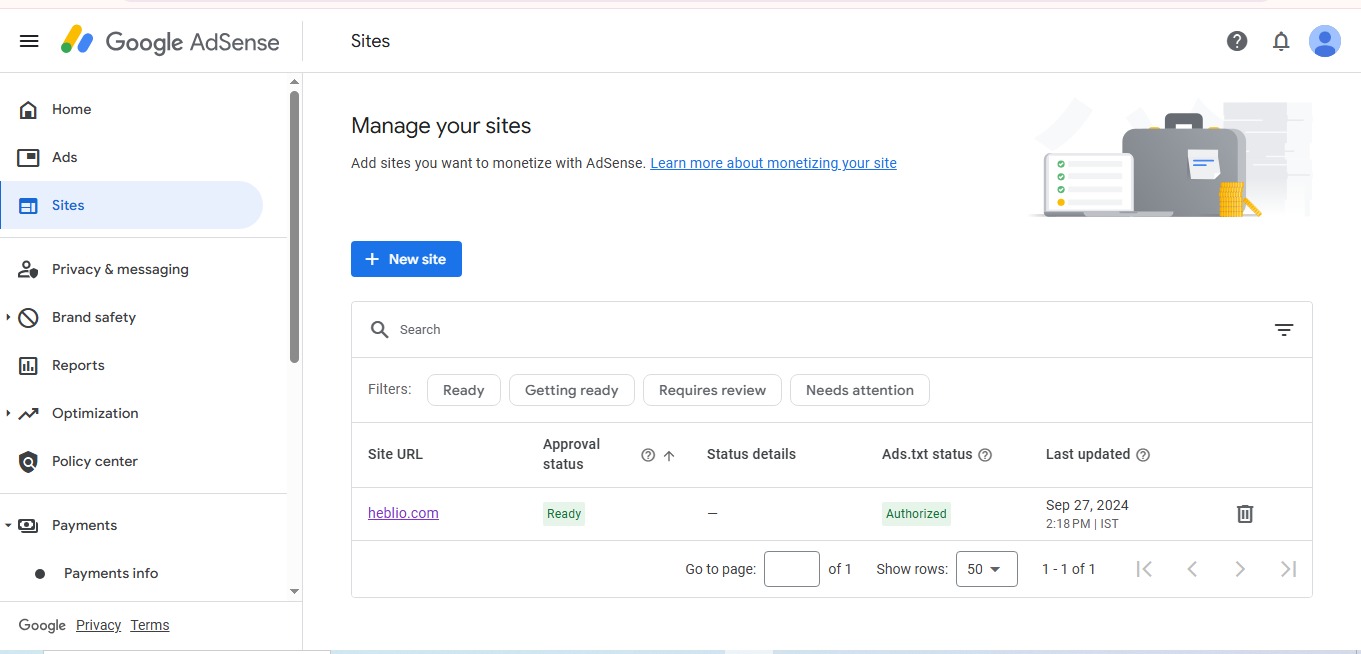
Task: Click the Optimization trending arrow icon
Action: [29, 413]
